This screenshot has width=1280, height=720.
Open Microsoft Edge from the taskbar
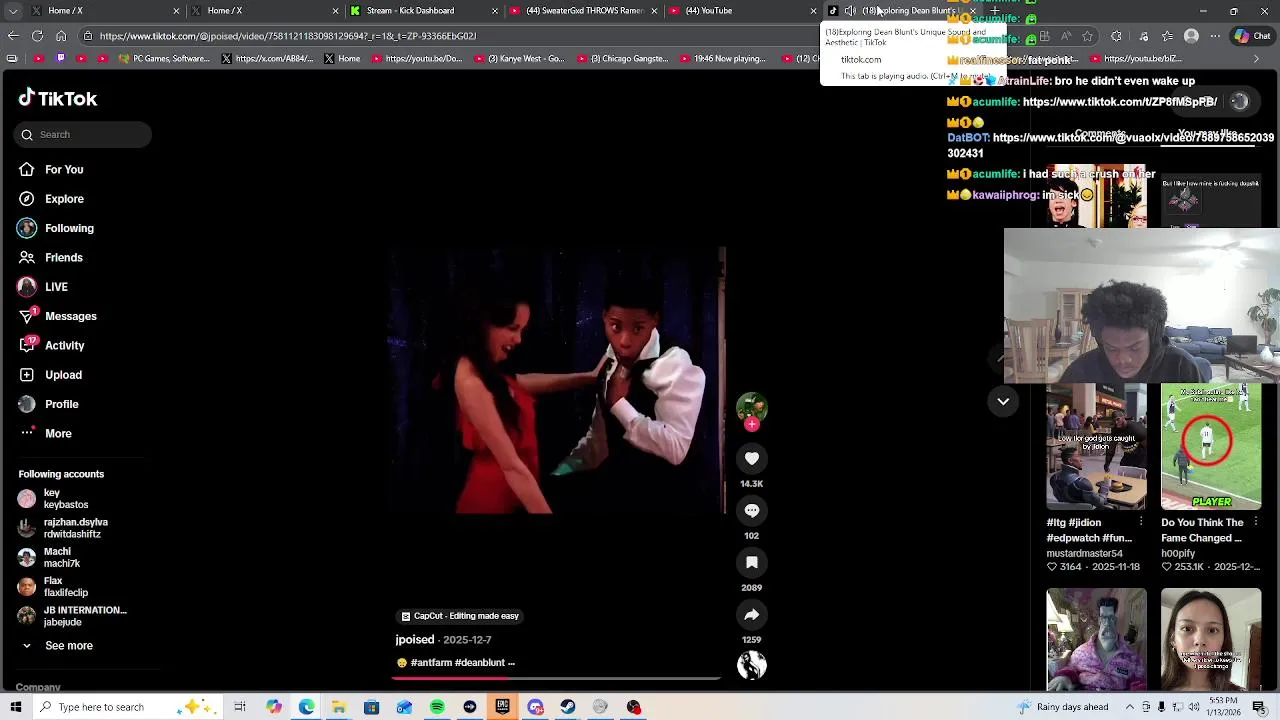(x=306, y=707)
